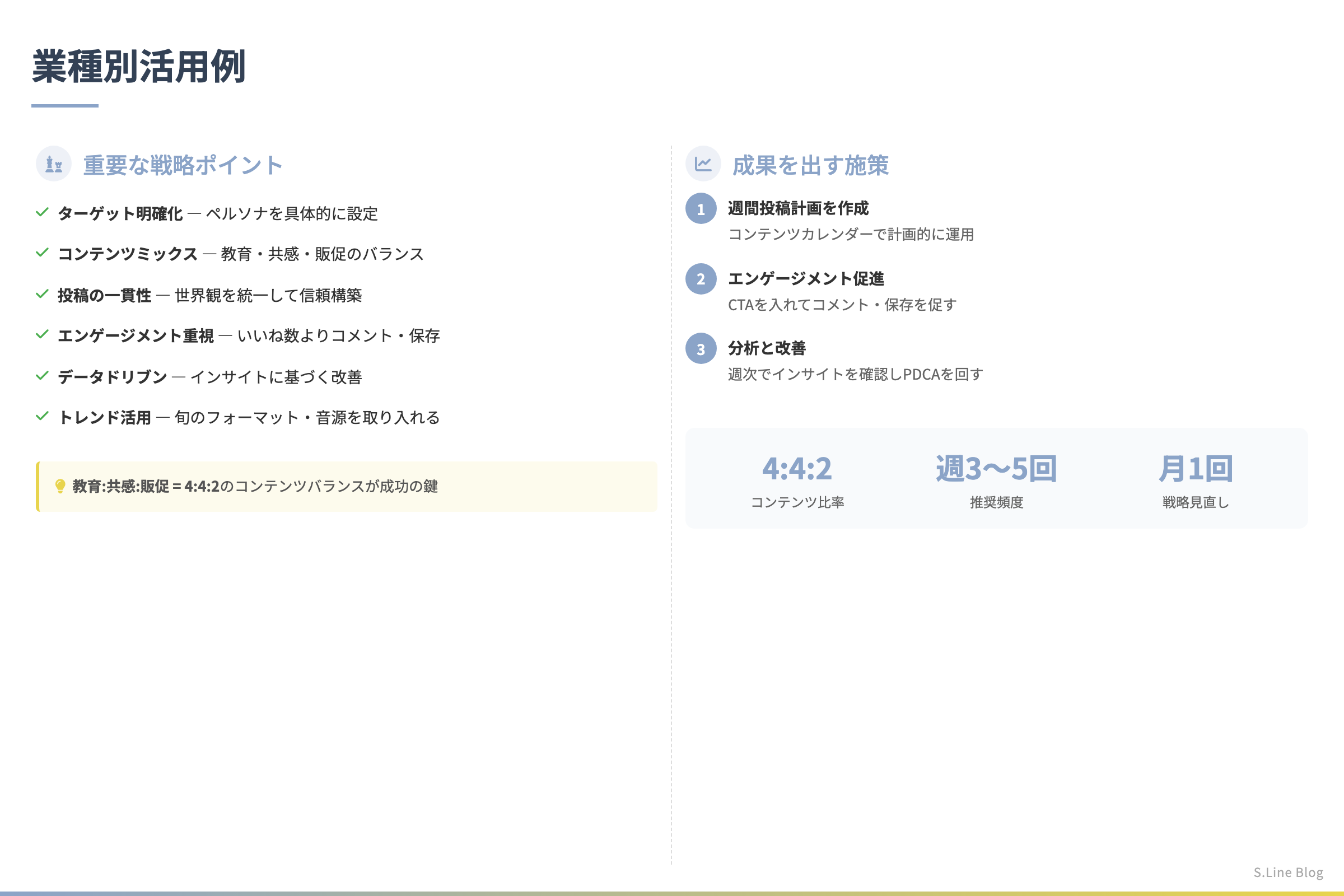Select the text インサイトに基づく改善
The image size is (1344, 896).
pyautogui.click(x=276, y=377)
